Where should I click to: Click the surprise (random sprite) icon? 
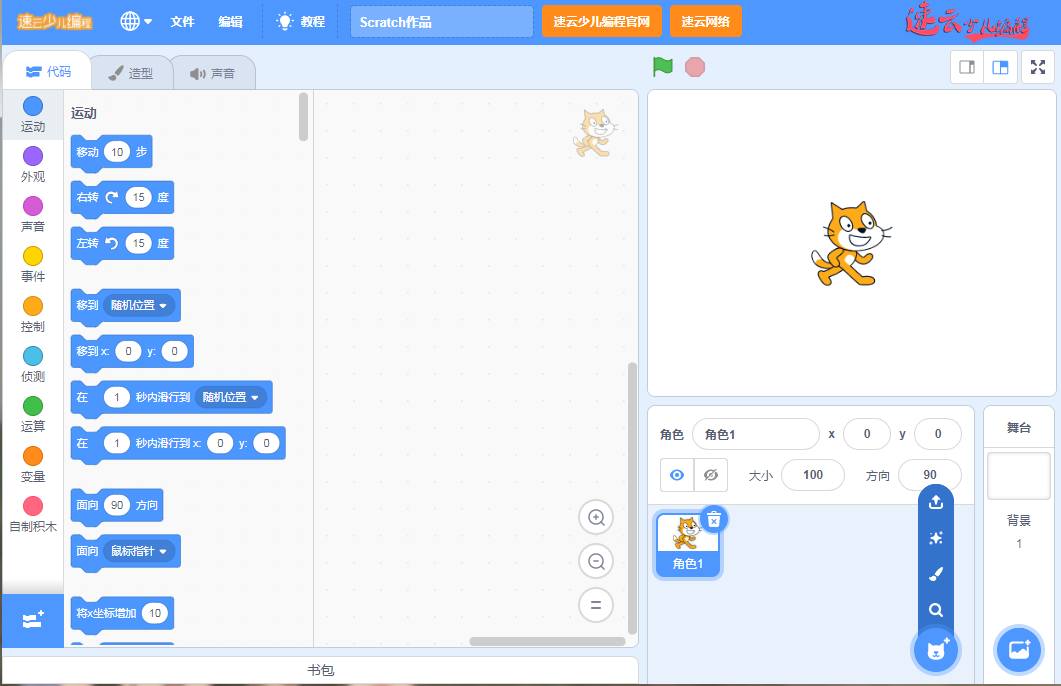[x=936, y=538]
